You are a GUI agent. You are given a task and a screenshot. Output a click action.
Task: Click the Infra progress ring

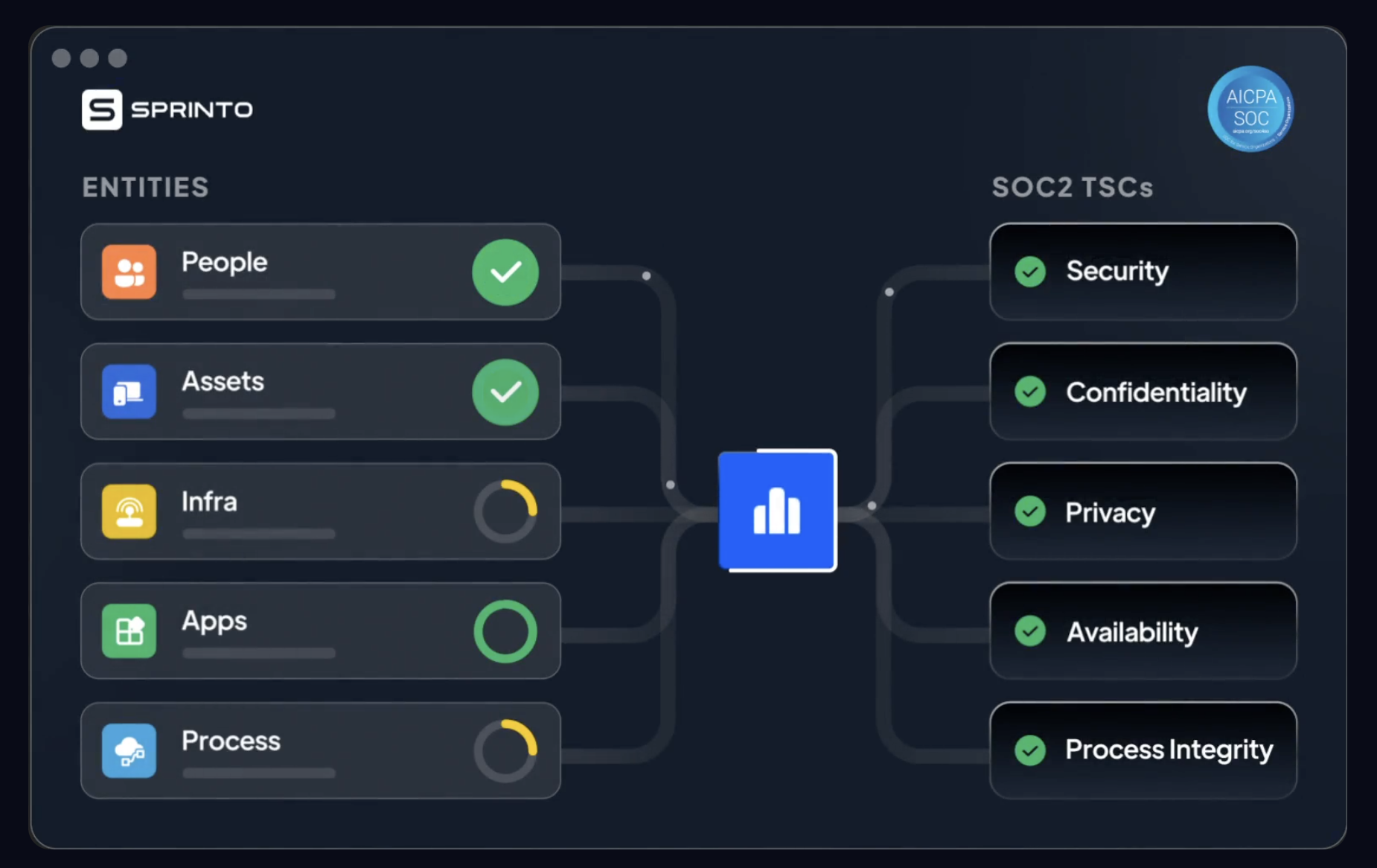[505, 511]
